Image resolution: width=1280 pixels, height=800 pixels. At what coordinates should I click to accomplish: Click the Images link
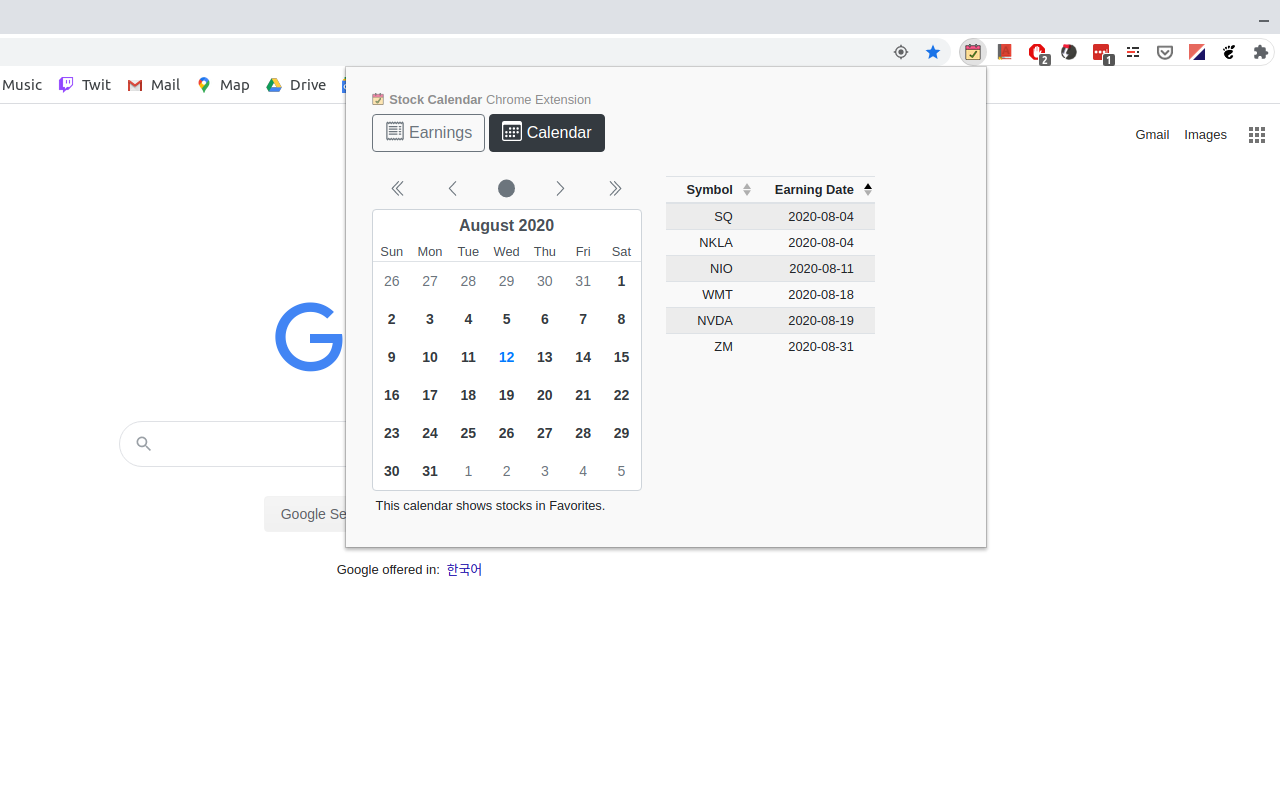[1205, 134]
